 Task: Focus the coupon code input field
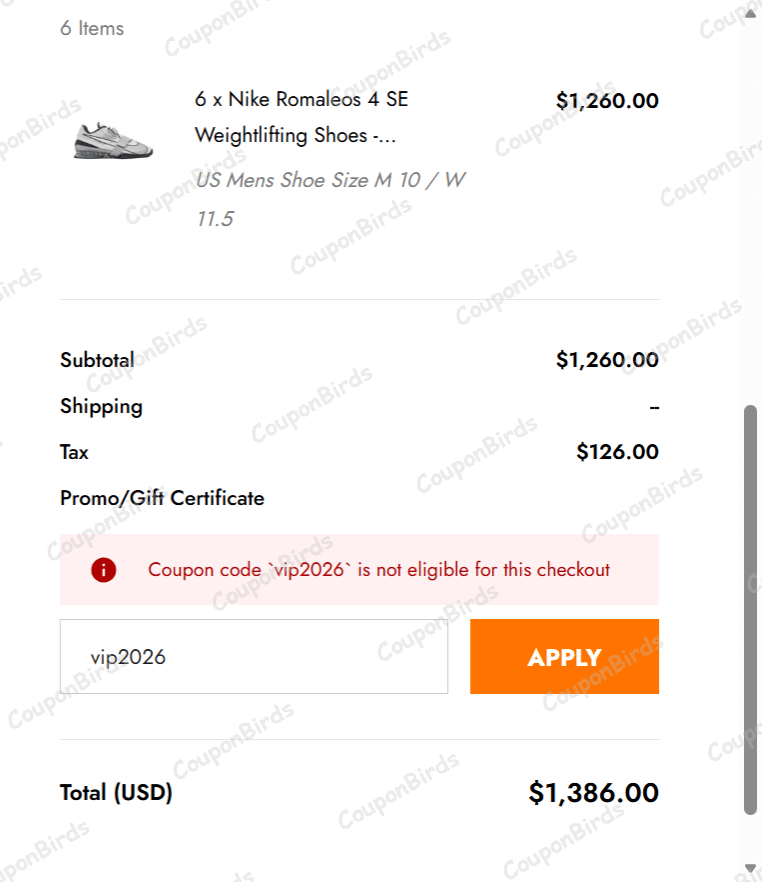point(254,657)
